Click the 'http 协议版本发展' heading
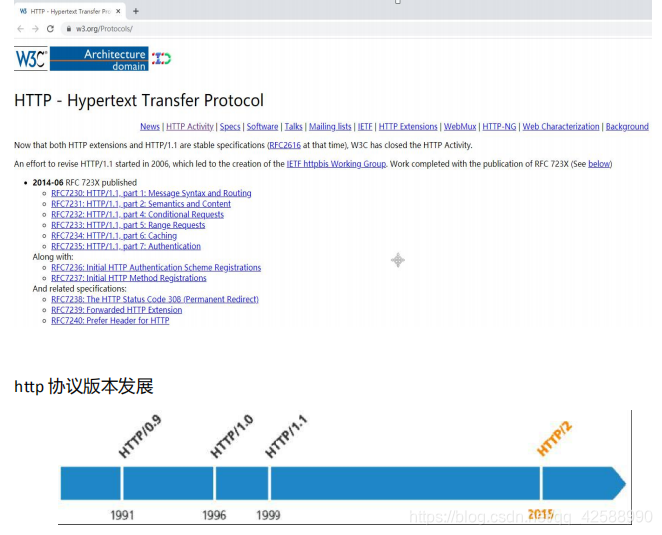Screen dimensions: 662x535 click(84, 386)
